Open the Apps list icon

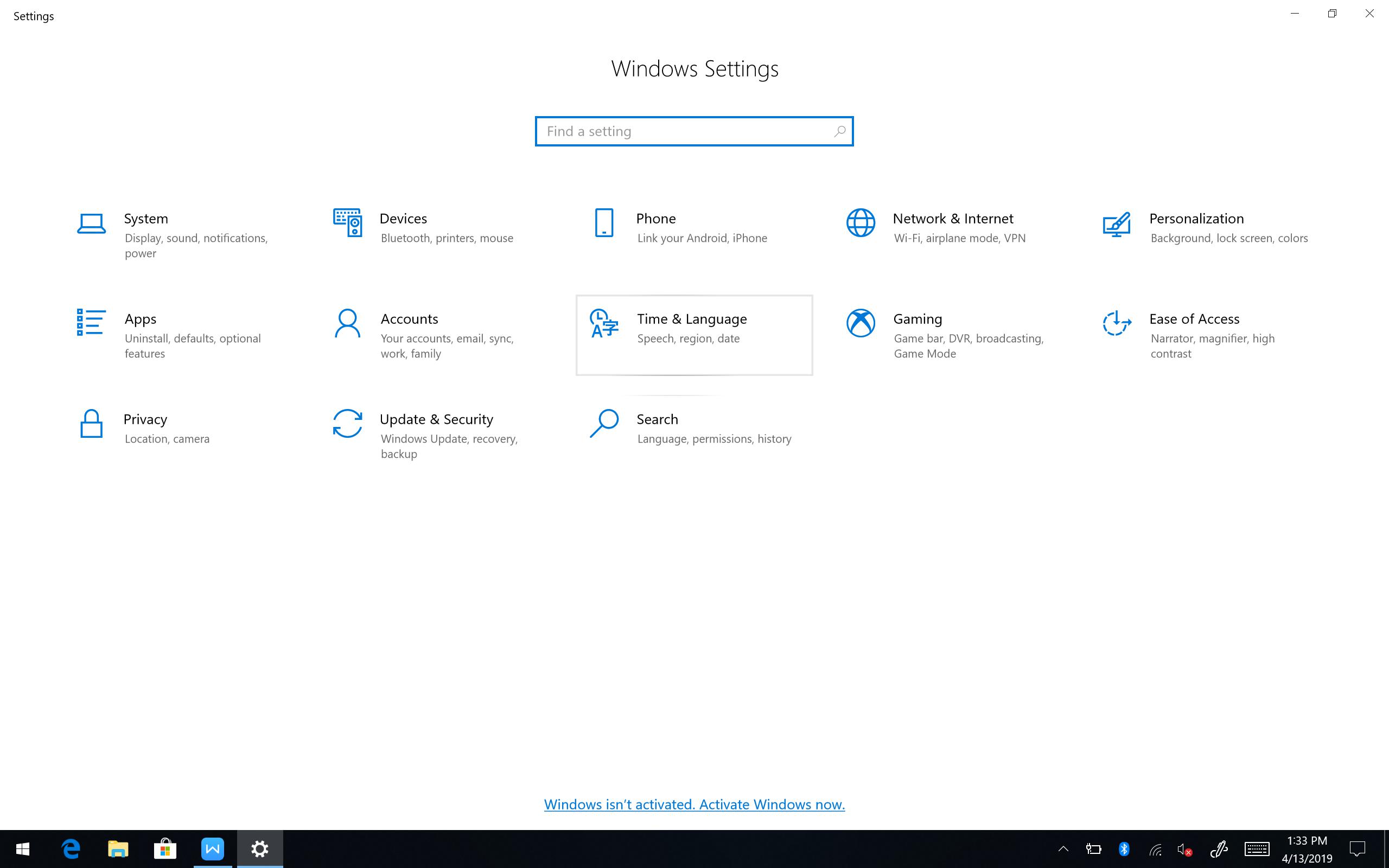[91, 322]
